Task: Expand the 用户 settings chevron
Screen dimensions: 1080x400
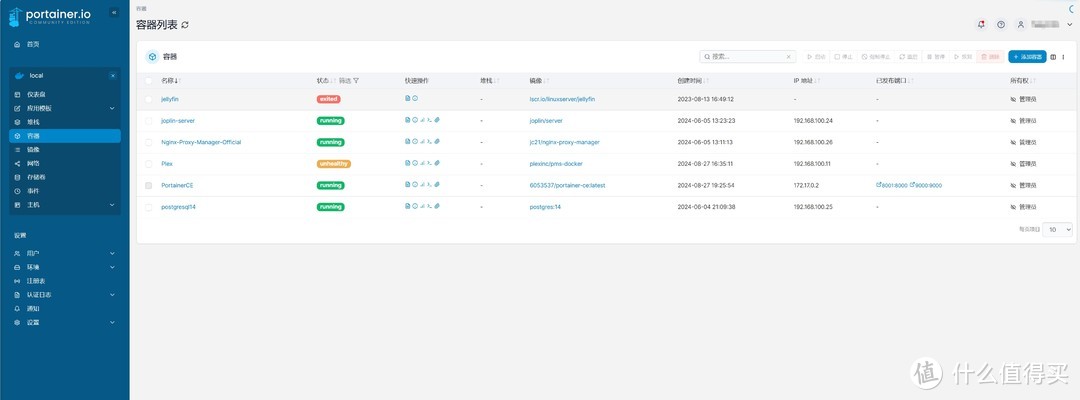Action: coord(112,253)
